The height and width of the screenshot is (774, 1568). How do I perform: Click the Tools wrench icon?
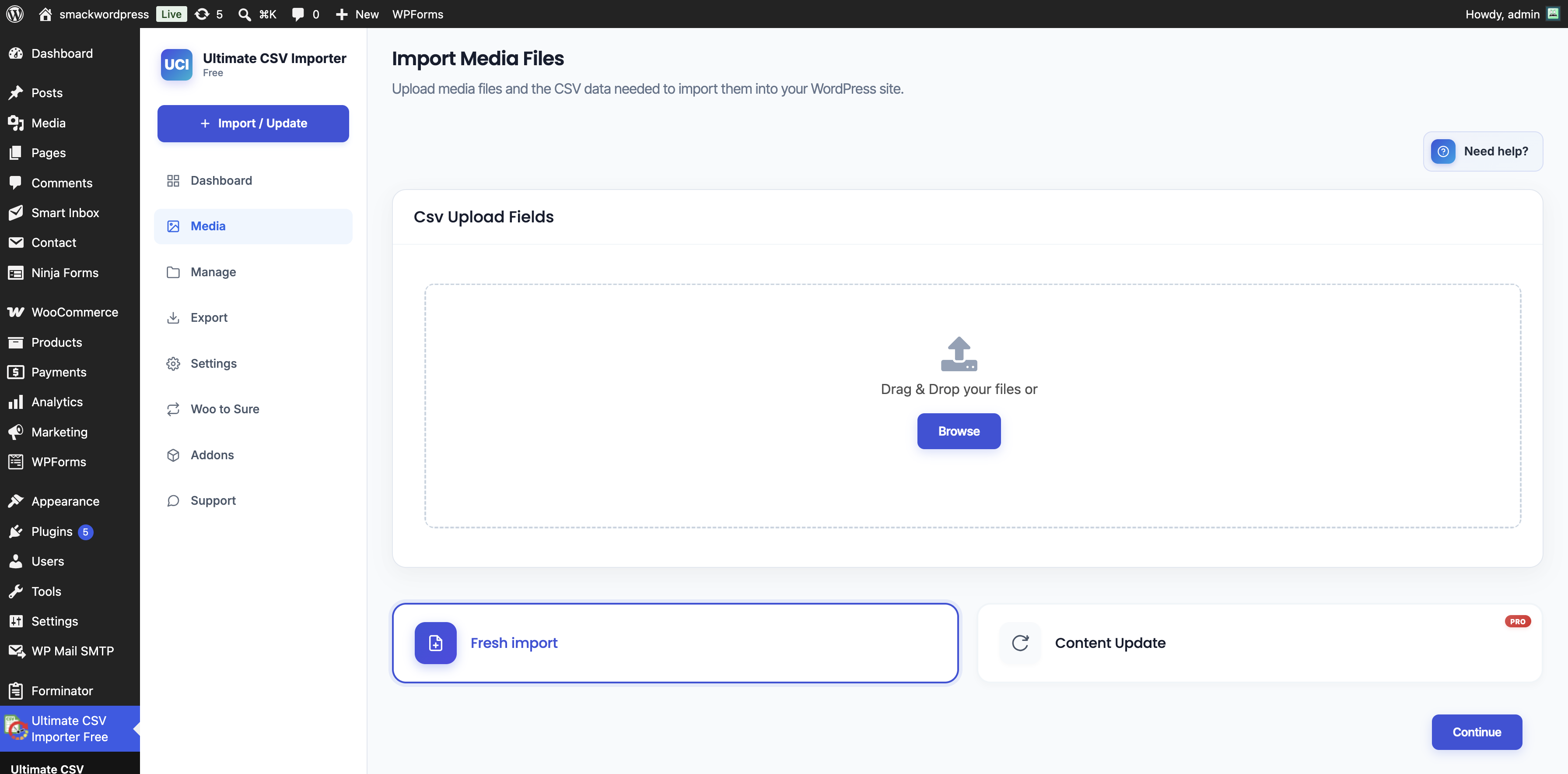[16, 591]
